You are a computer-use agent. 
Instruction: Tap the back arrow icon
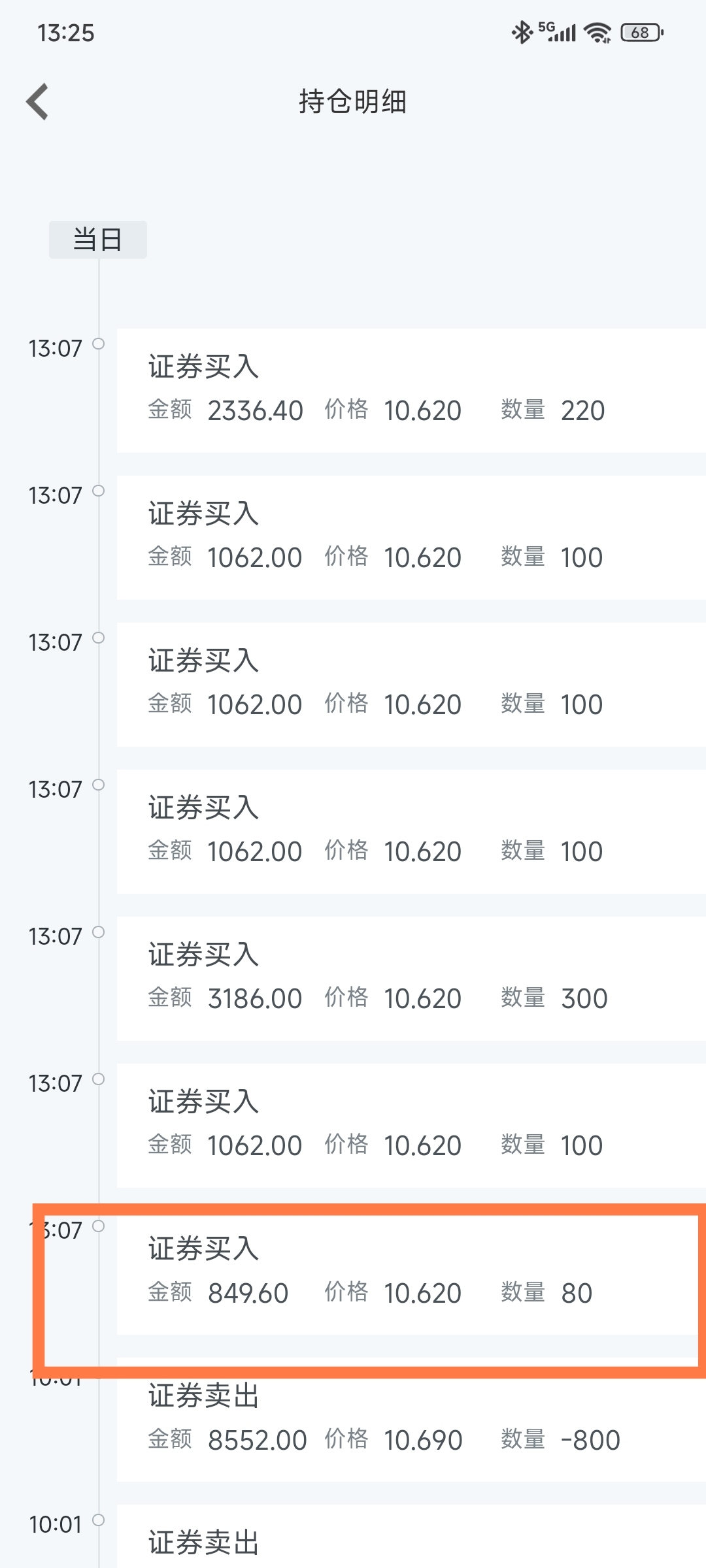(x=38, y=102)
